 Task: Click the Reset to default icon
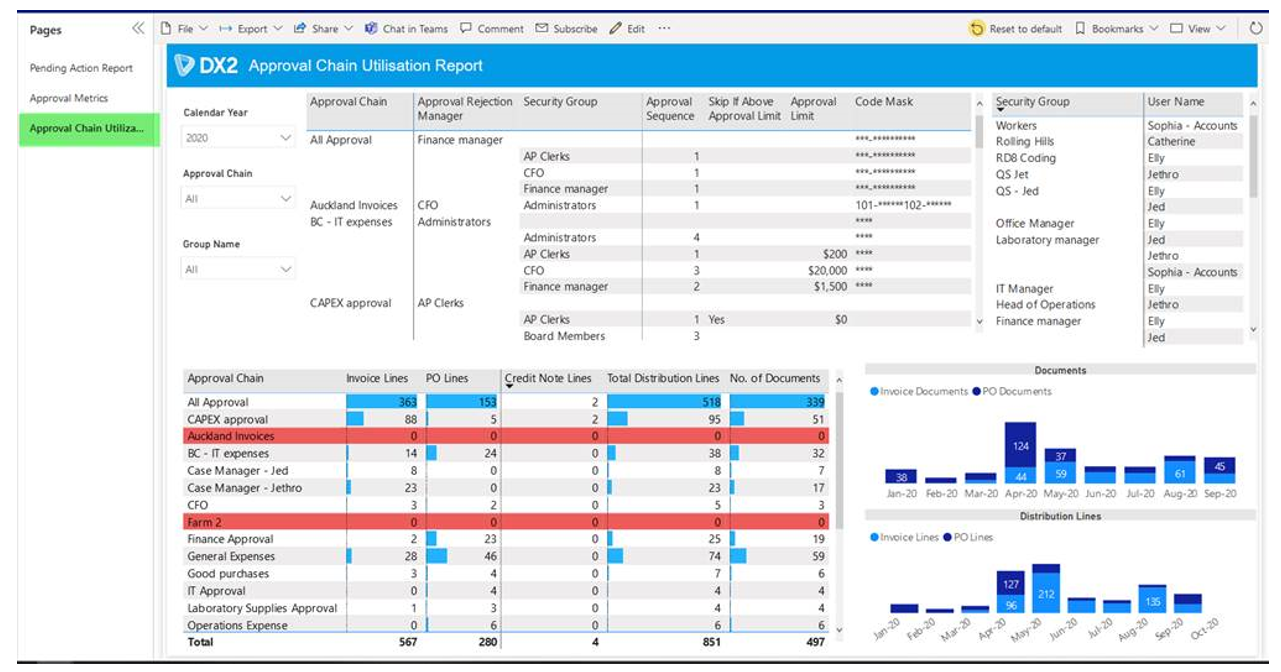click(x=977, y=29)
